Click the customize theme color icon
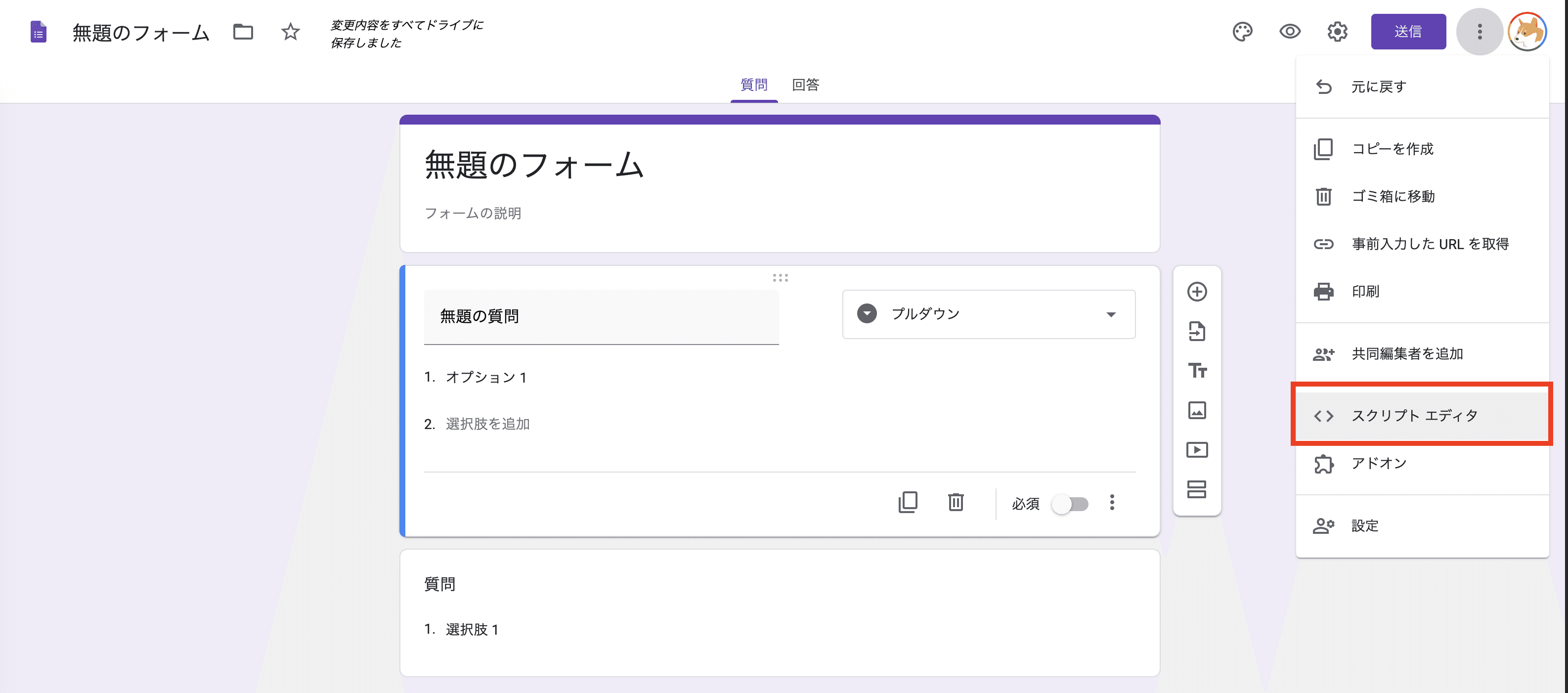 click(x=1245, y=32)
